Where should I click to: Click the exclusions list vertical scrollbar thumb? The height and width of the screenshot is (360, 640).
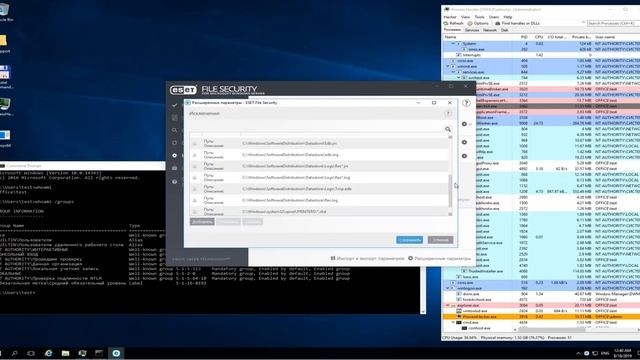coord(450,190)
